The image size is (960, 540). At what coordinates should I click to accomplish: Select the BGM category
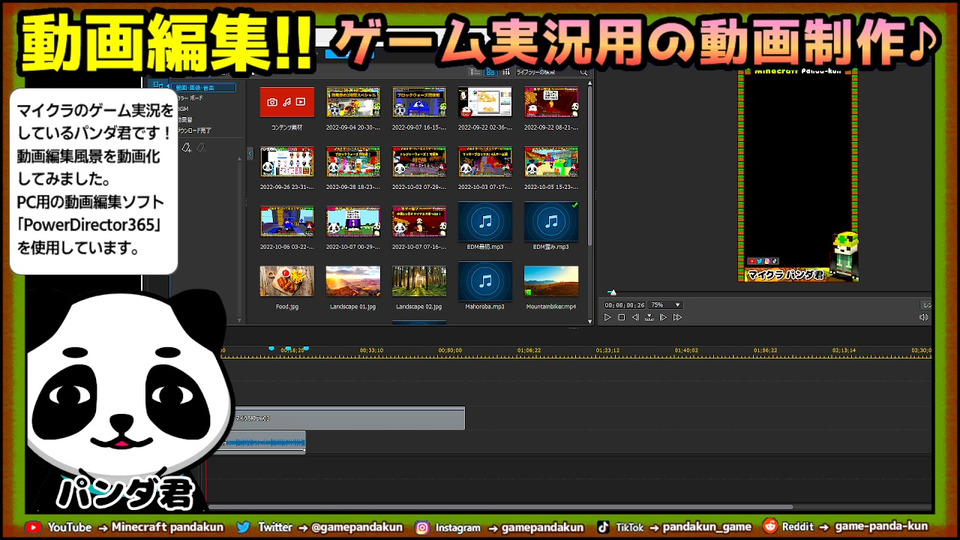click(x=182, y=109)
